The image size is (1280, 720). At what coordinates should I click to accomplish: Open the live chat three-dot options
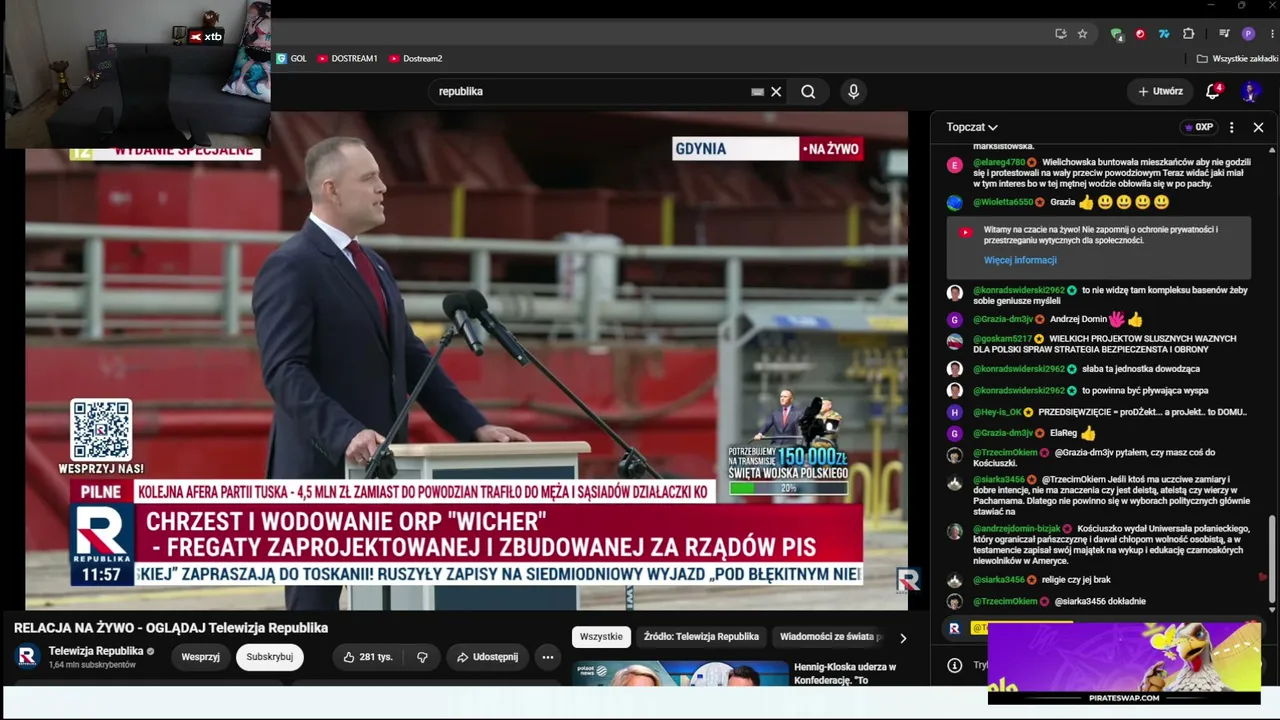click(1232, 127)
